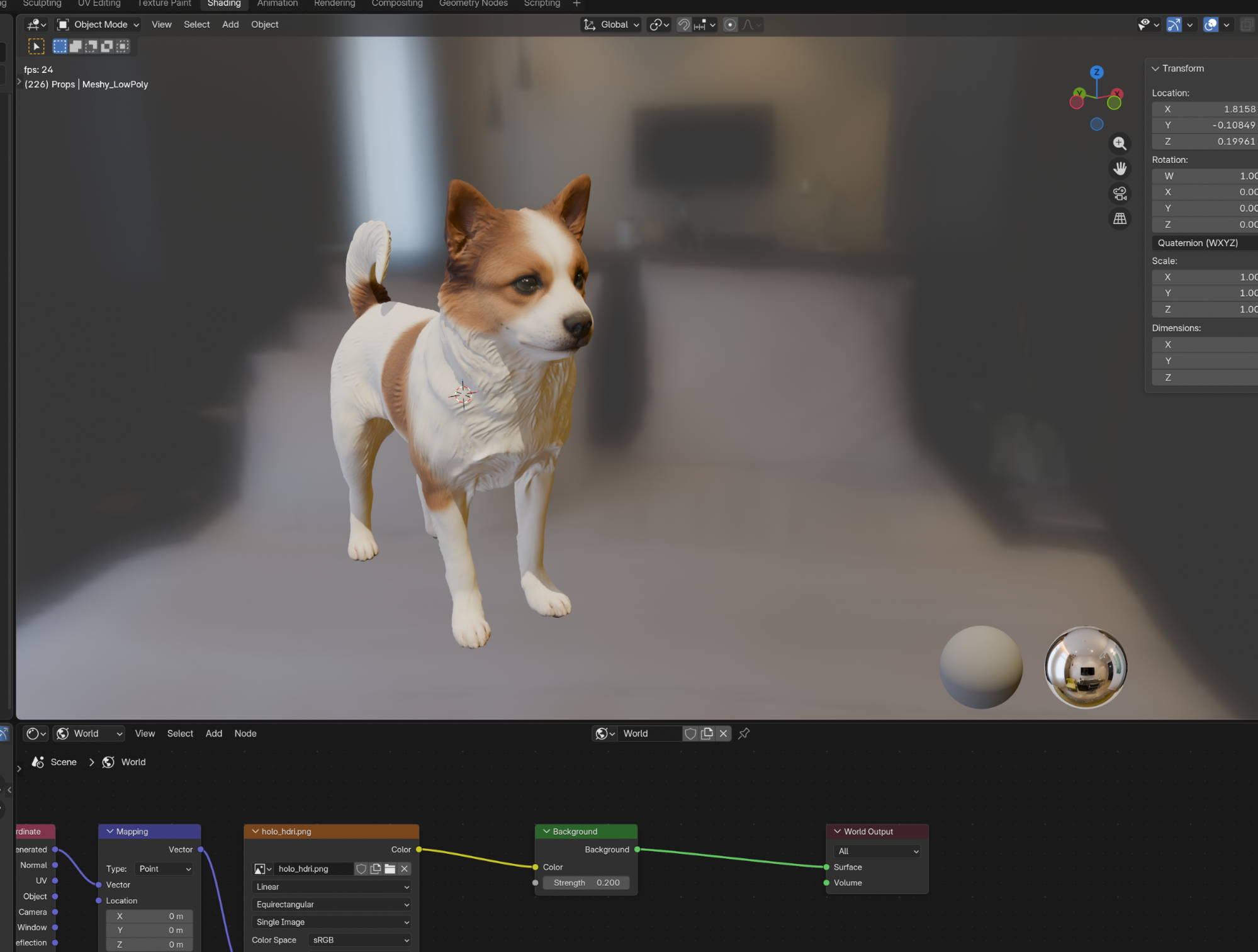
Task: Open snapping options dropdown arrow
Action: coord(712,25)
